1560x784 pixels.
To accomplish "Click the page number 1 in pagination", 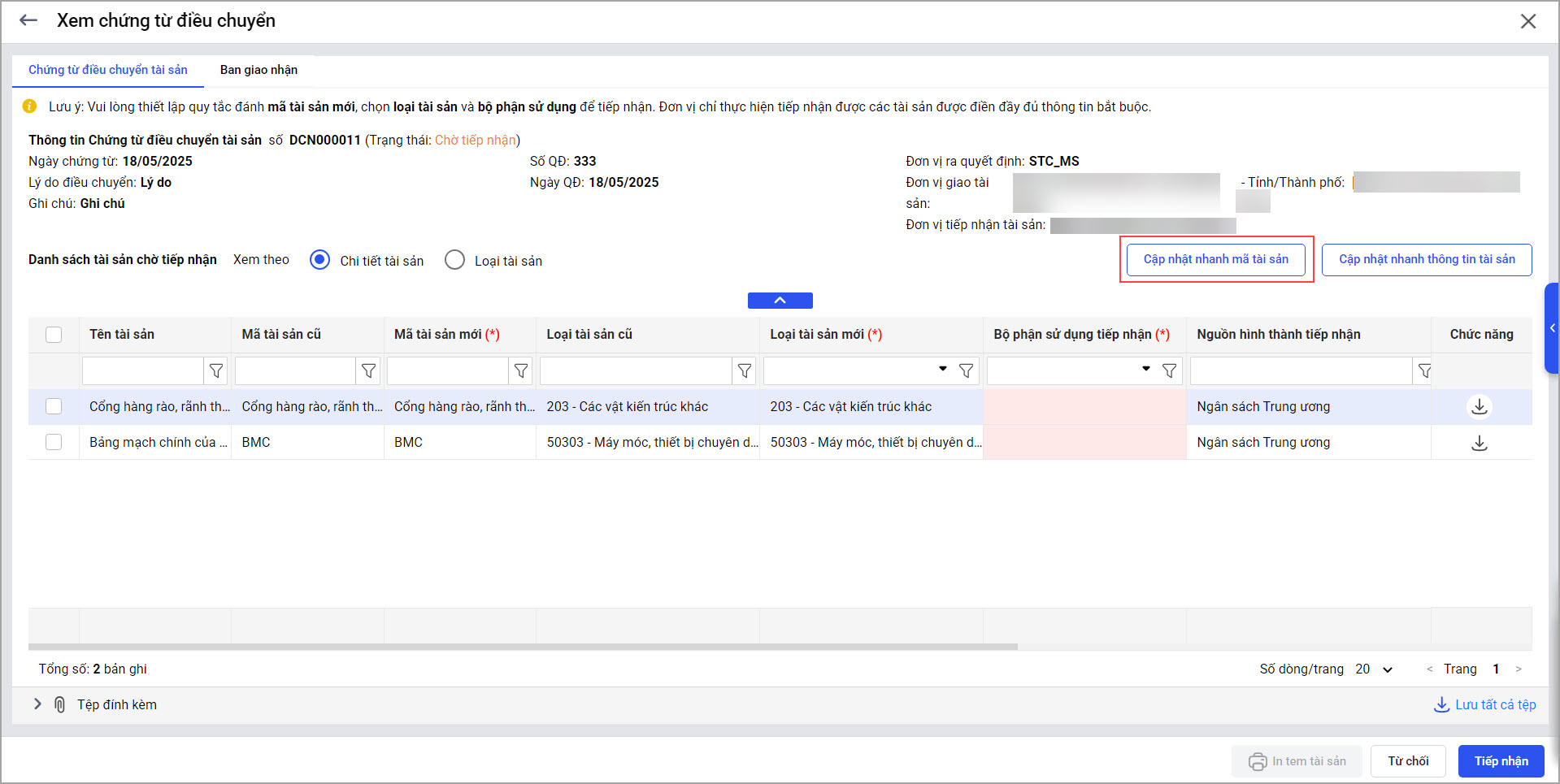I will [1496, 669].
